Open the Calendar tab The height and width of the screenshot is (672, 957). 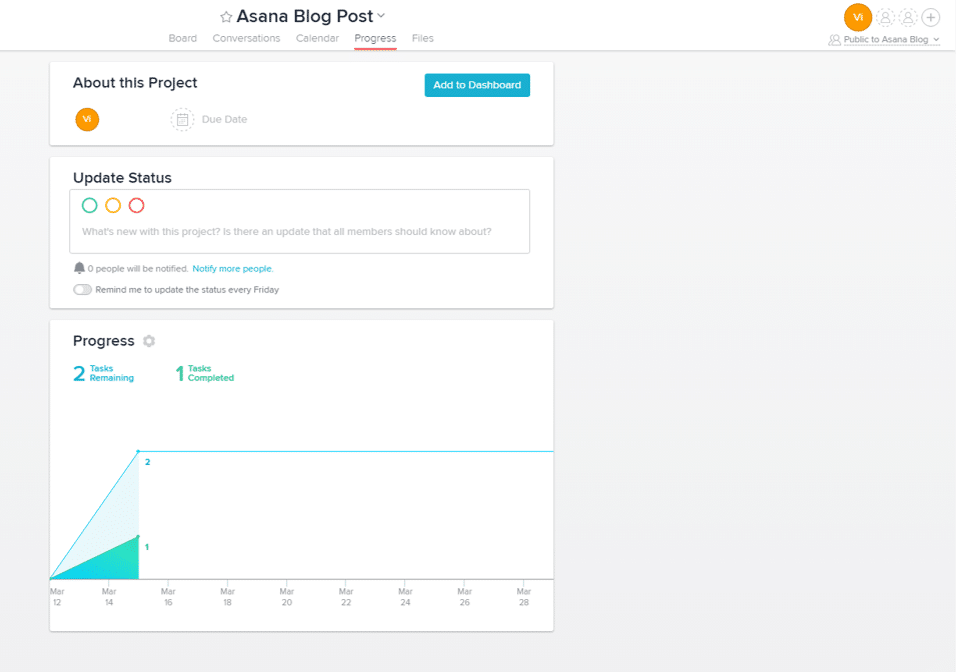click(317, 38)
